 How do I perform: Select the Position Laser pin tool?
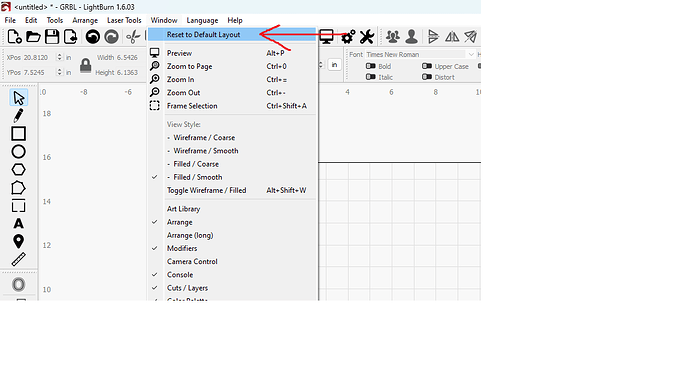click(18, 242)
